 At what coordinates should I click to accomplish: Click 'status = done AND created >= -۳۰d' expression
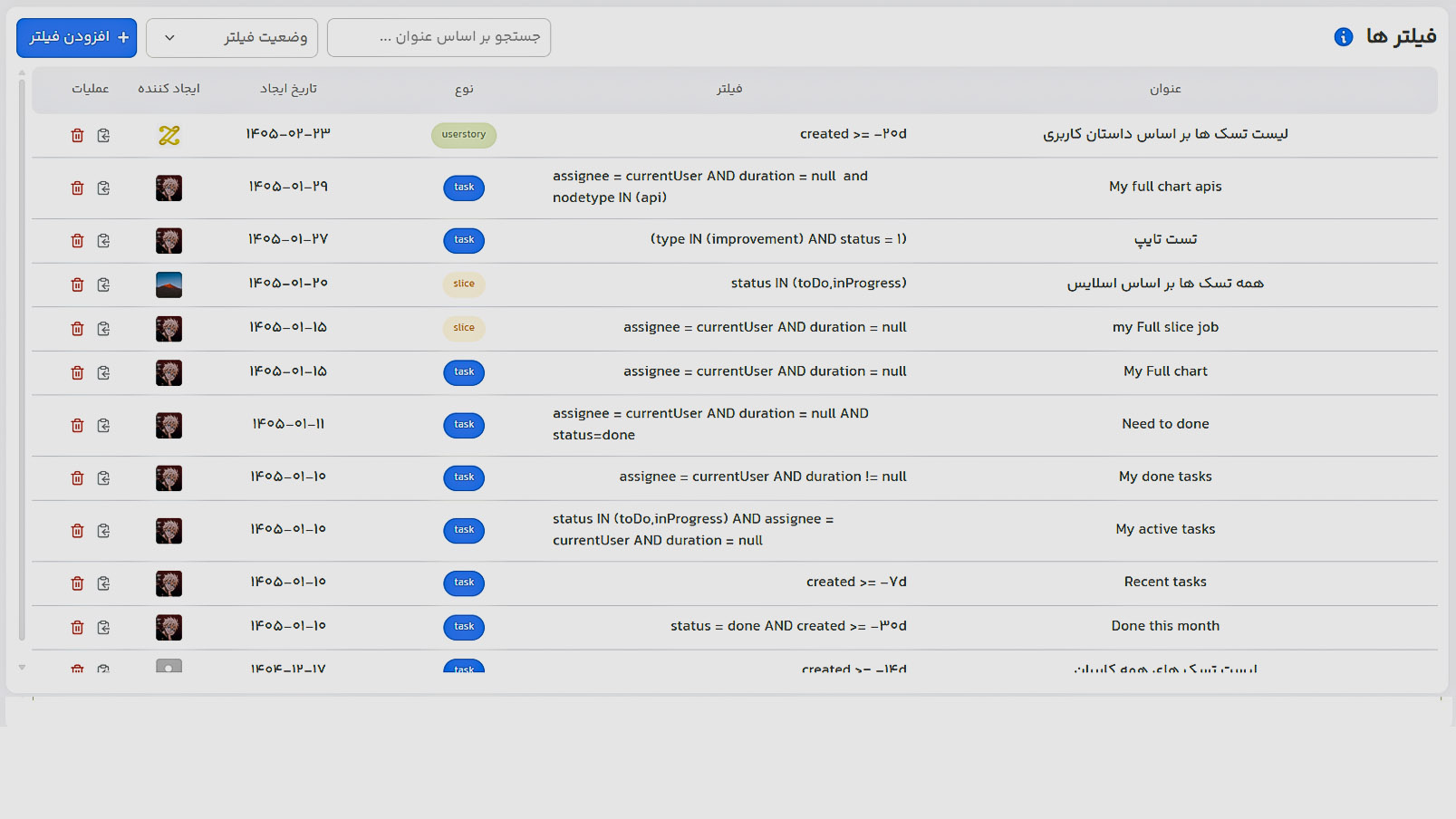tap(788, 626)
